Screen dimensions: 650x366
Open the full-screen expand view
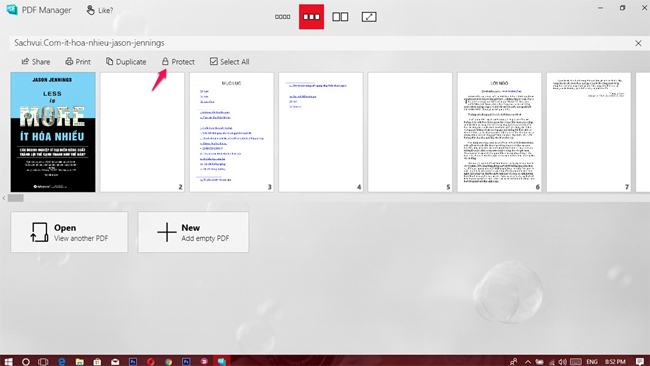pos(369,17)
